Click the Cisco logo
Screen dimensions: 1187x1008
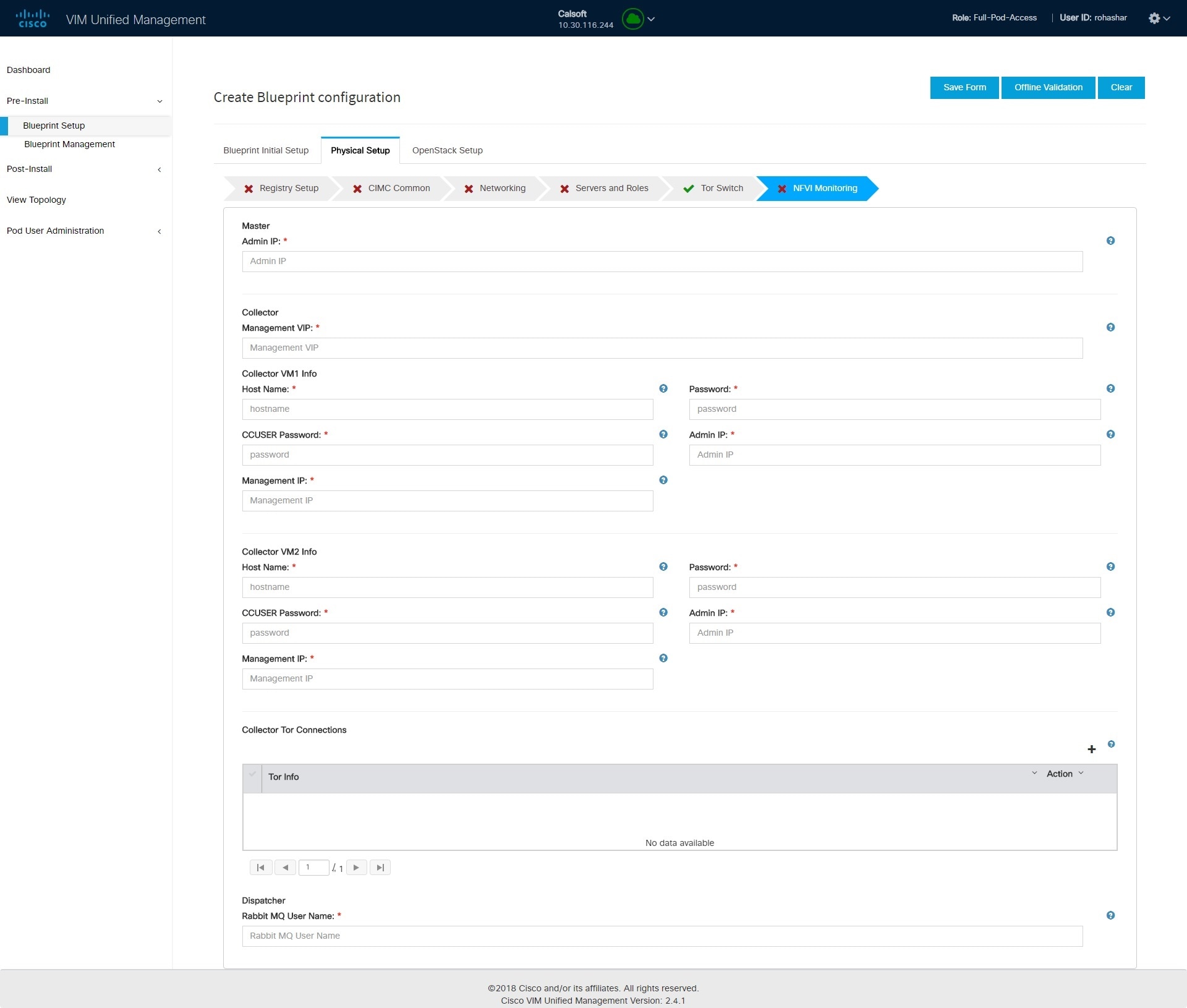33,17
